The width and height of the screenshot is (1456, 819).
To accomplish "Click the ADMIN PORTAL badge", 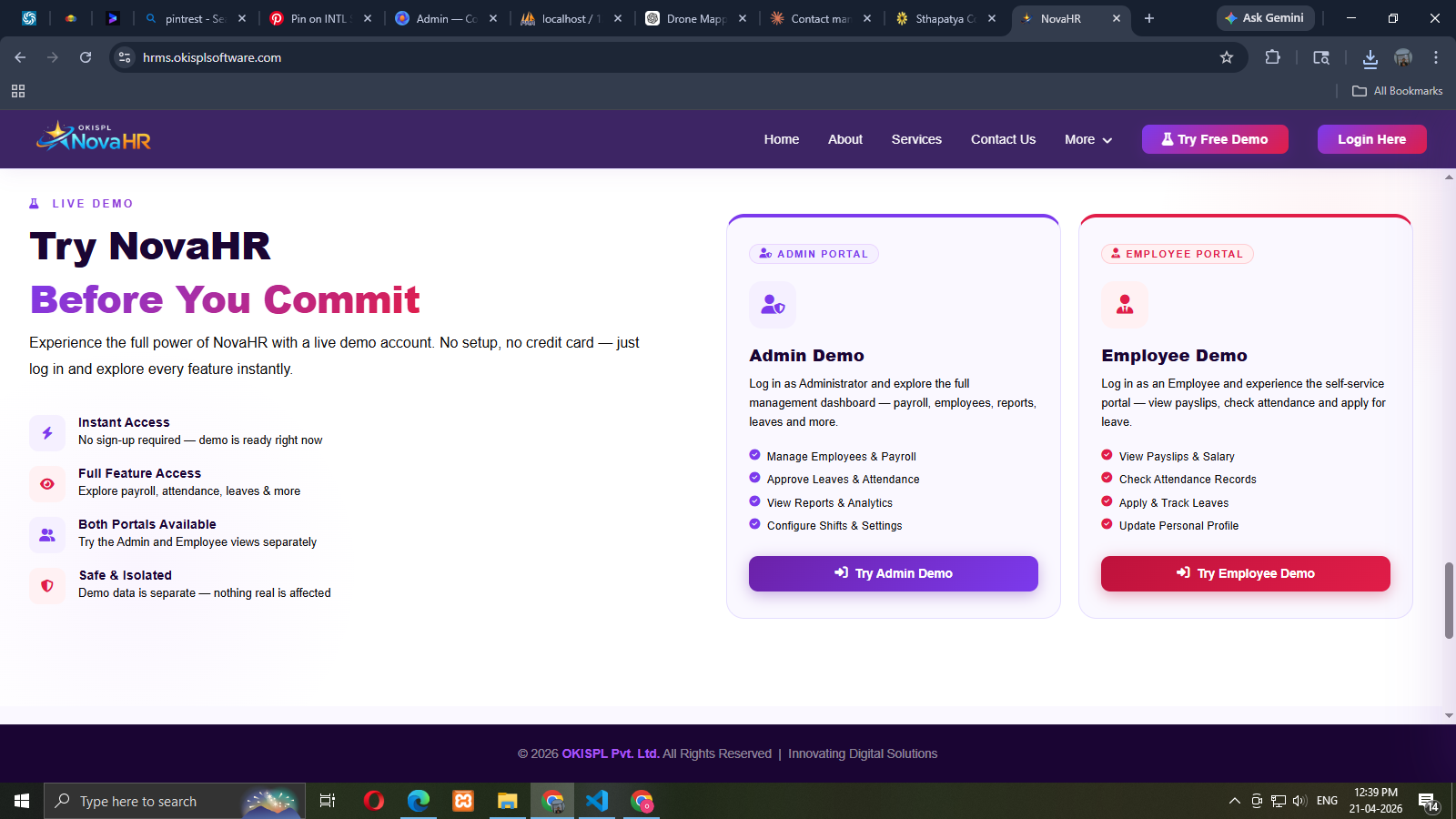I will (814, 254).
